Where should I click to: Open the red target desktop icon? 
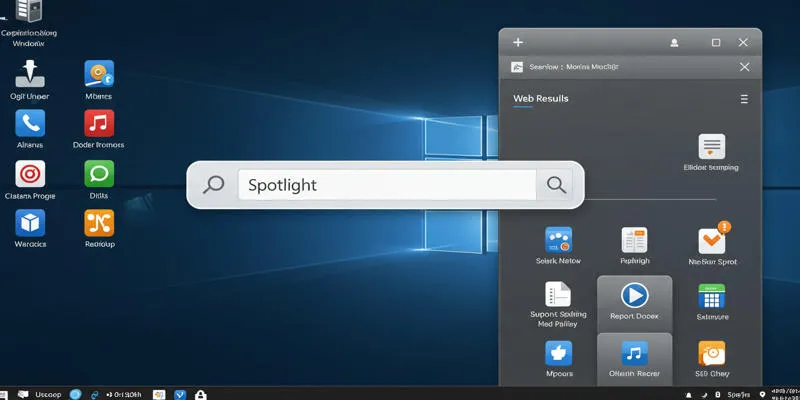coord(30,174)
